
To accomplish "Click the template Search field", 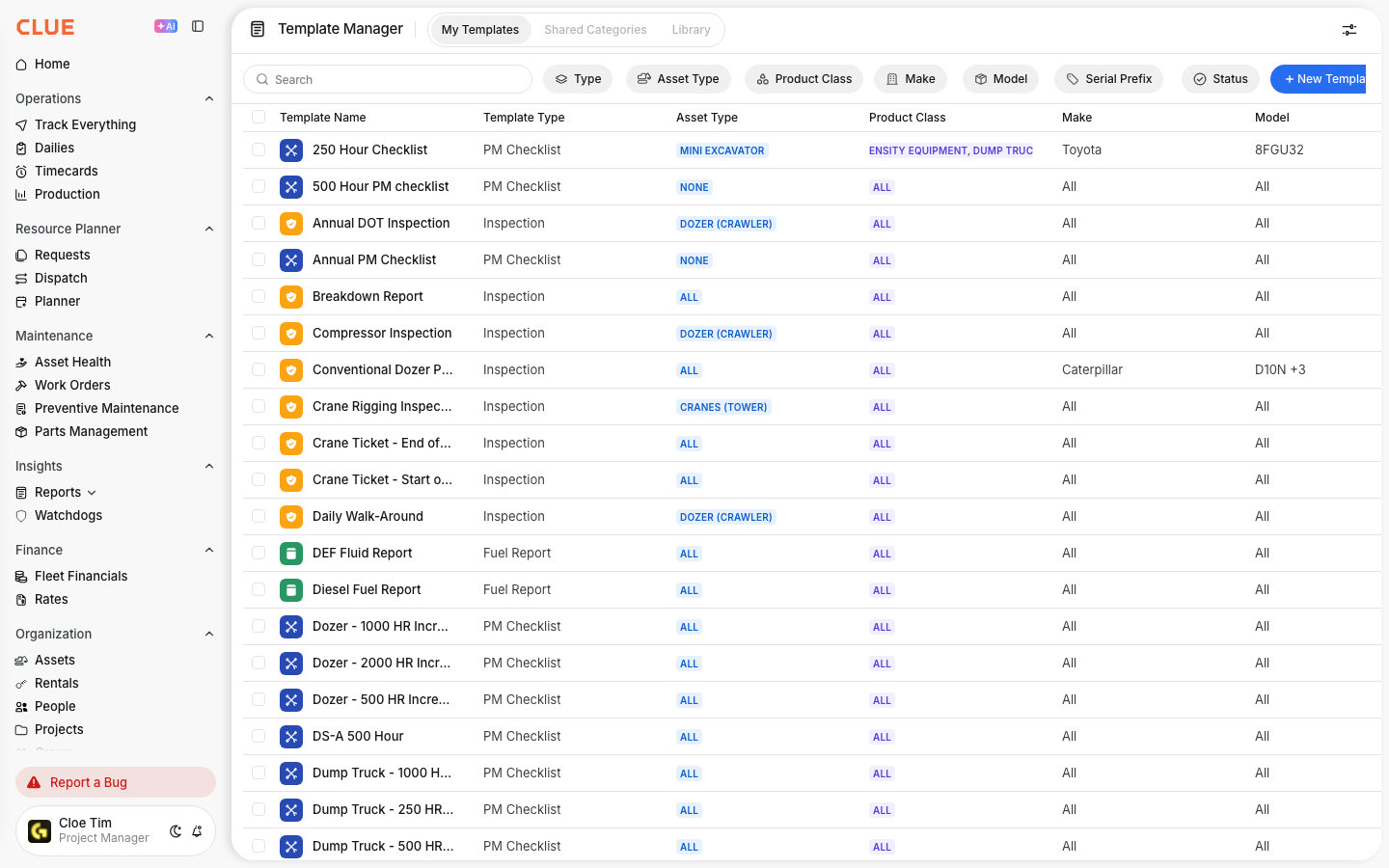I will [388, 79].
